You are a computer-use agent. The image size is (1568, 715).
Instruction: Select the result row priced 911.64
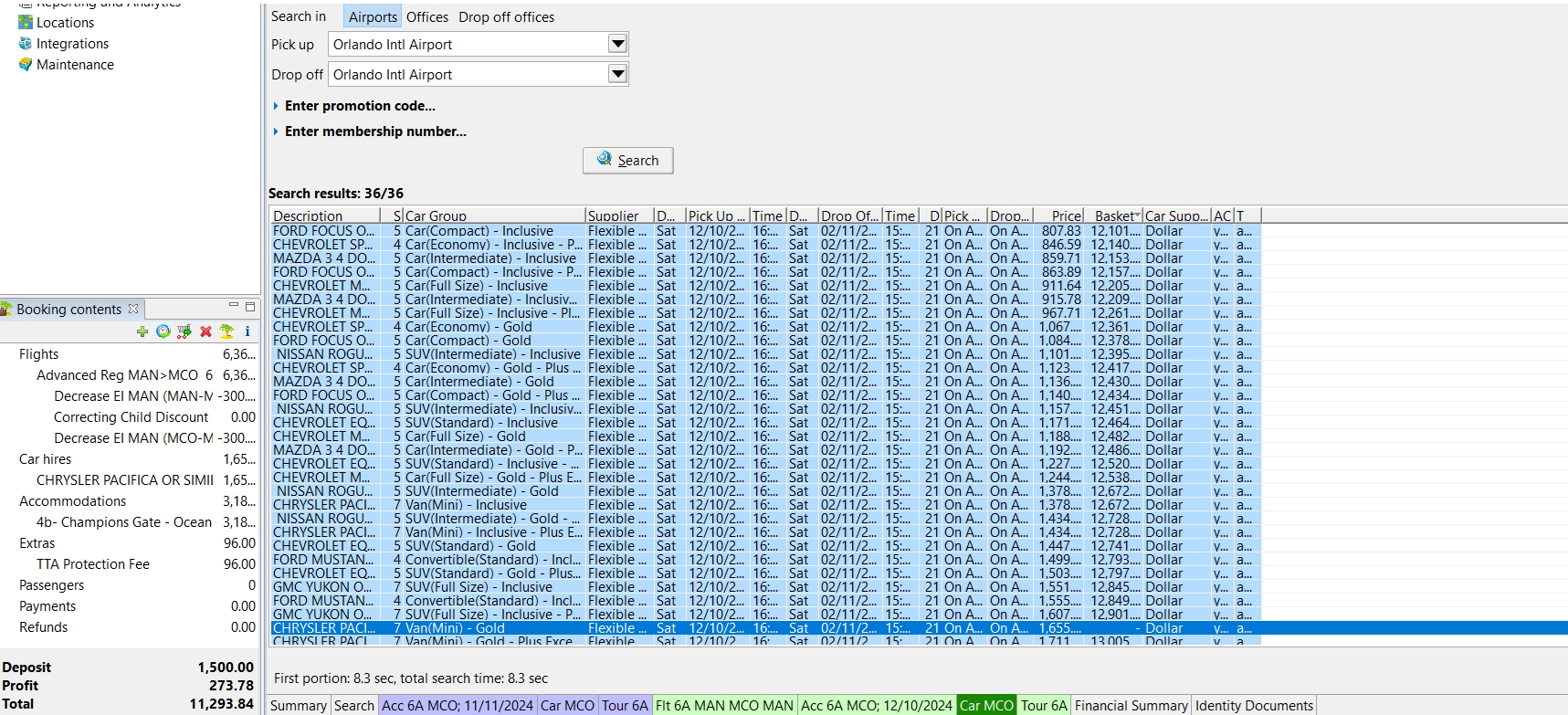766,286
